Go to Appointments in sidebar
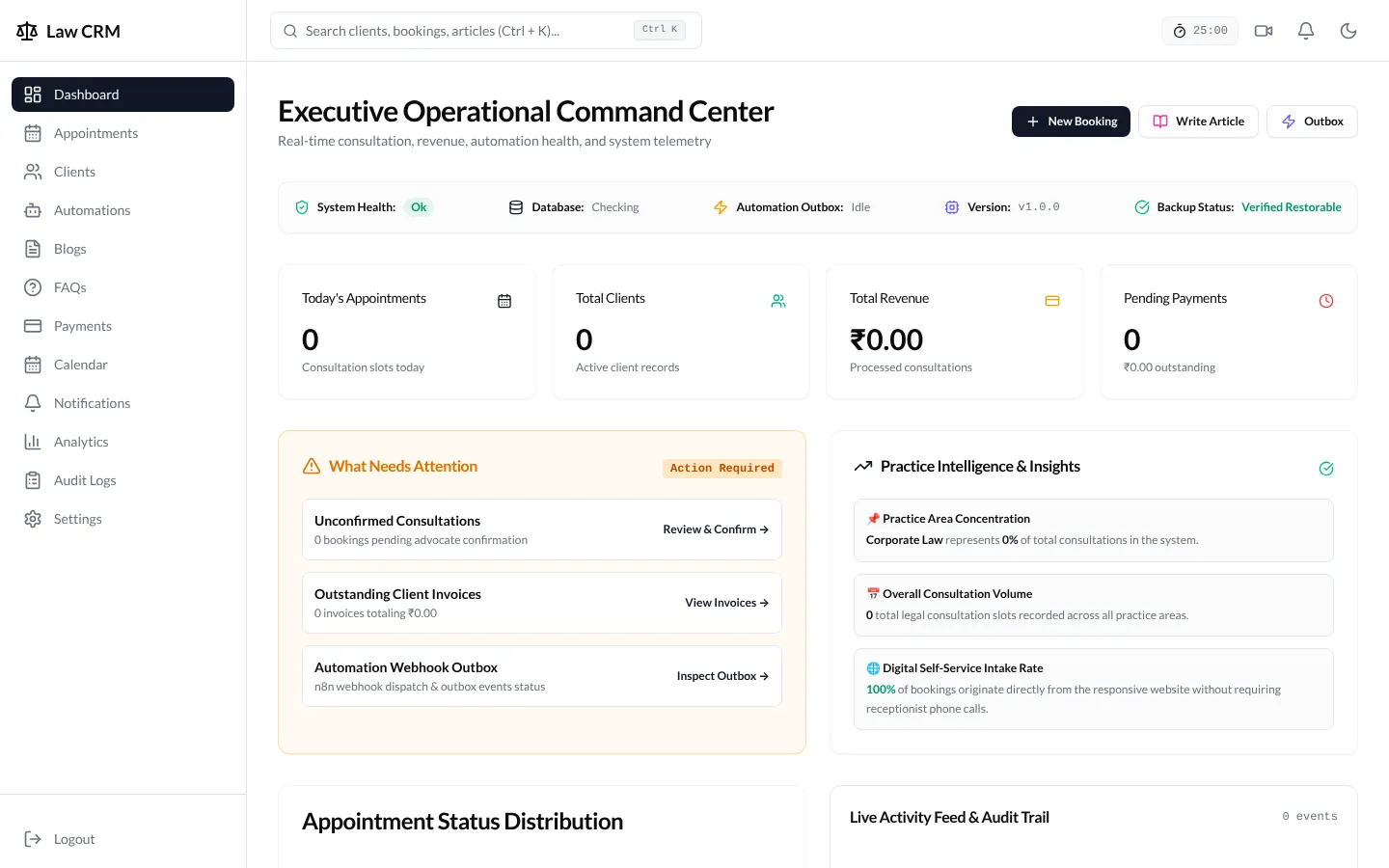Viewport: 1389px width, 868px height. tap(123, 133)
